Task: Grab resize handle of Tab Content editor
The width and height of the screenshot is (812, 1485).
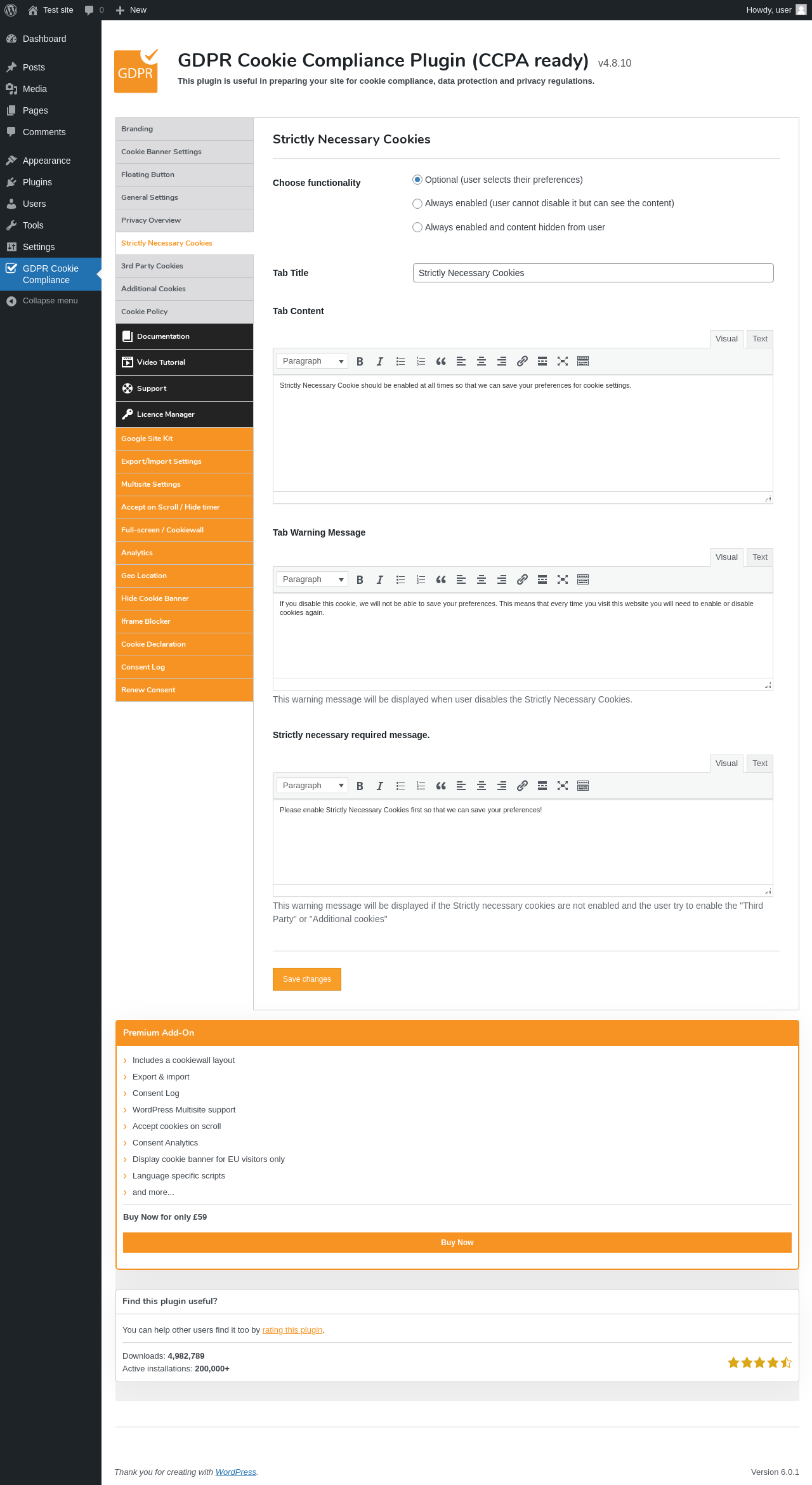Action: point(768,499)
